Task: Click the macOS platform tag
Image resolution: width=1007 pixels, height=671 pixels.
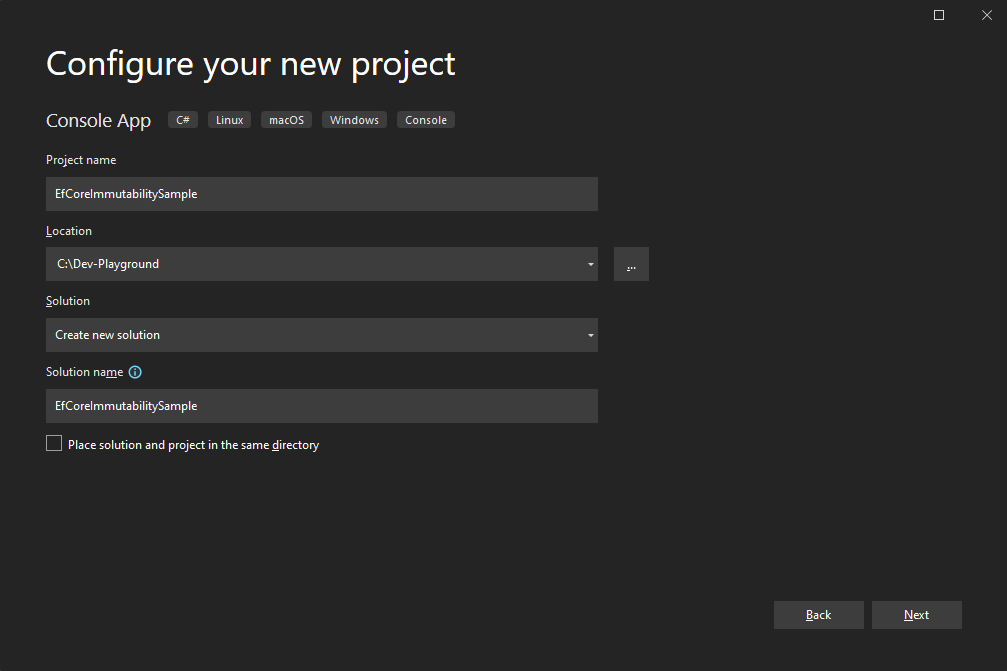Action: tap(287, 120)
